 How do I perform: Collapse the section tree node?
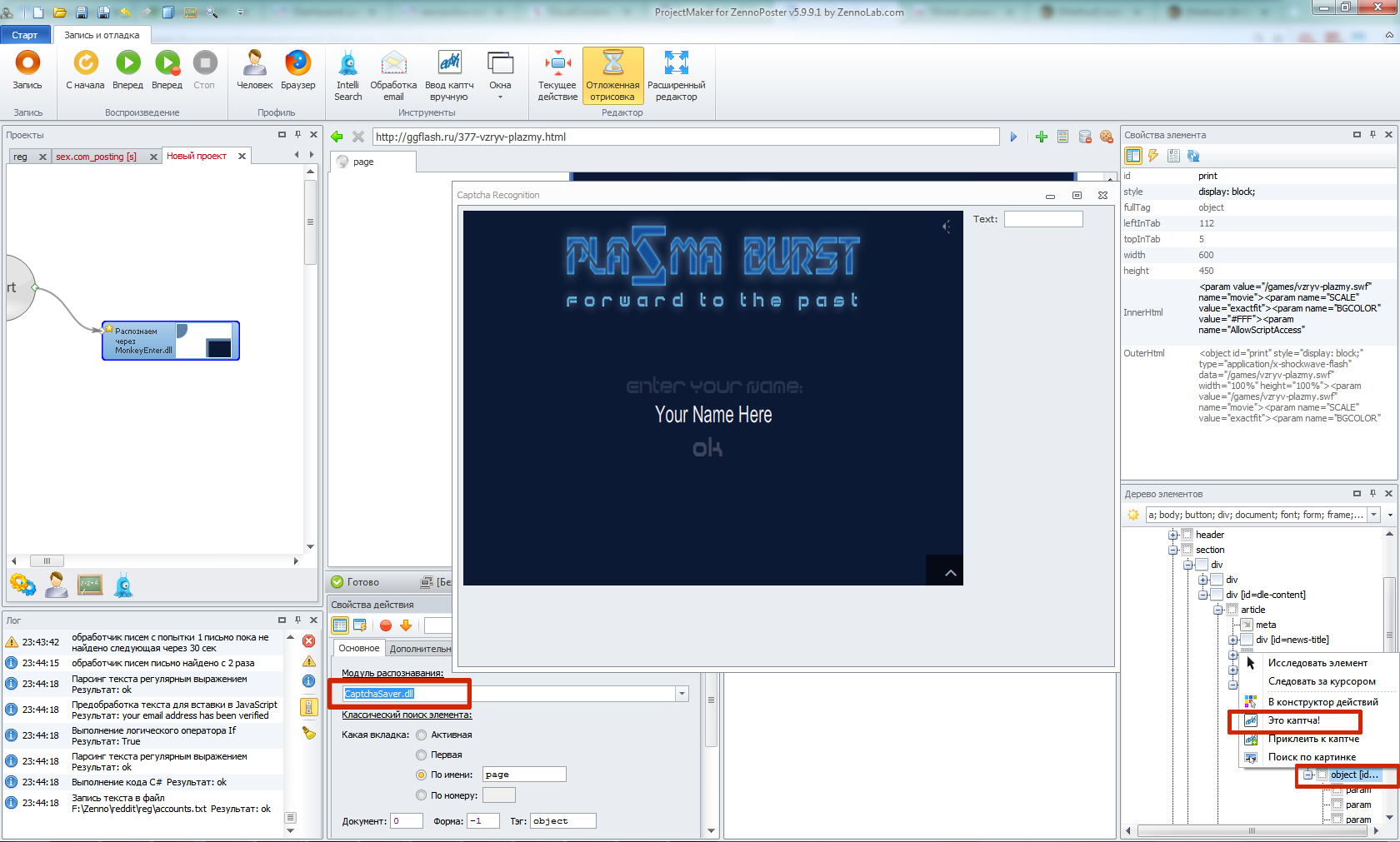[x=1173, y=550]
